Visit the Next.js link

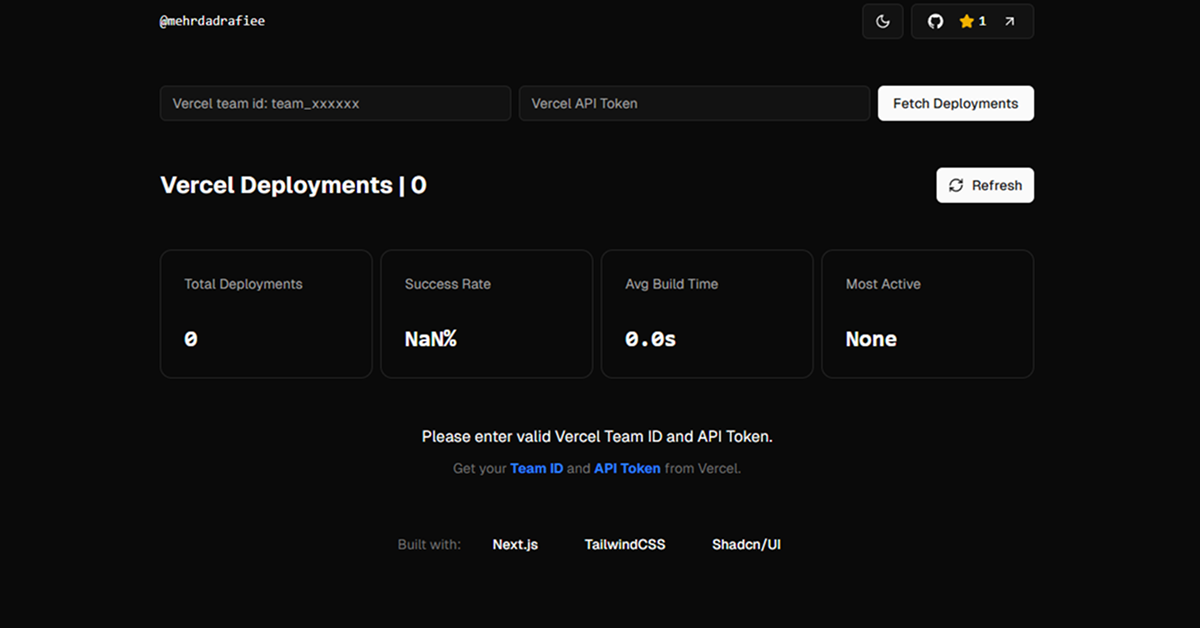515,544
